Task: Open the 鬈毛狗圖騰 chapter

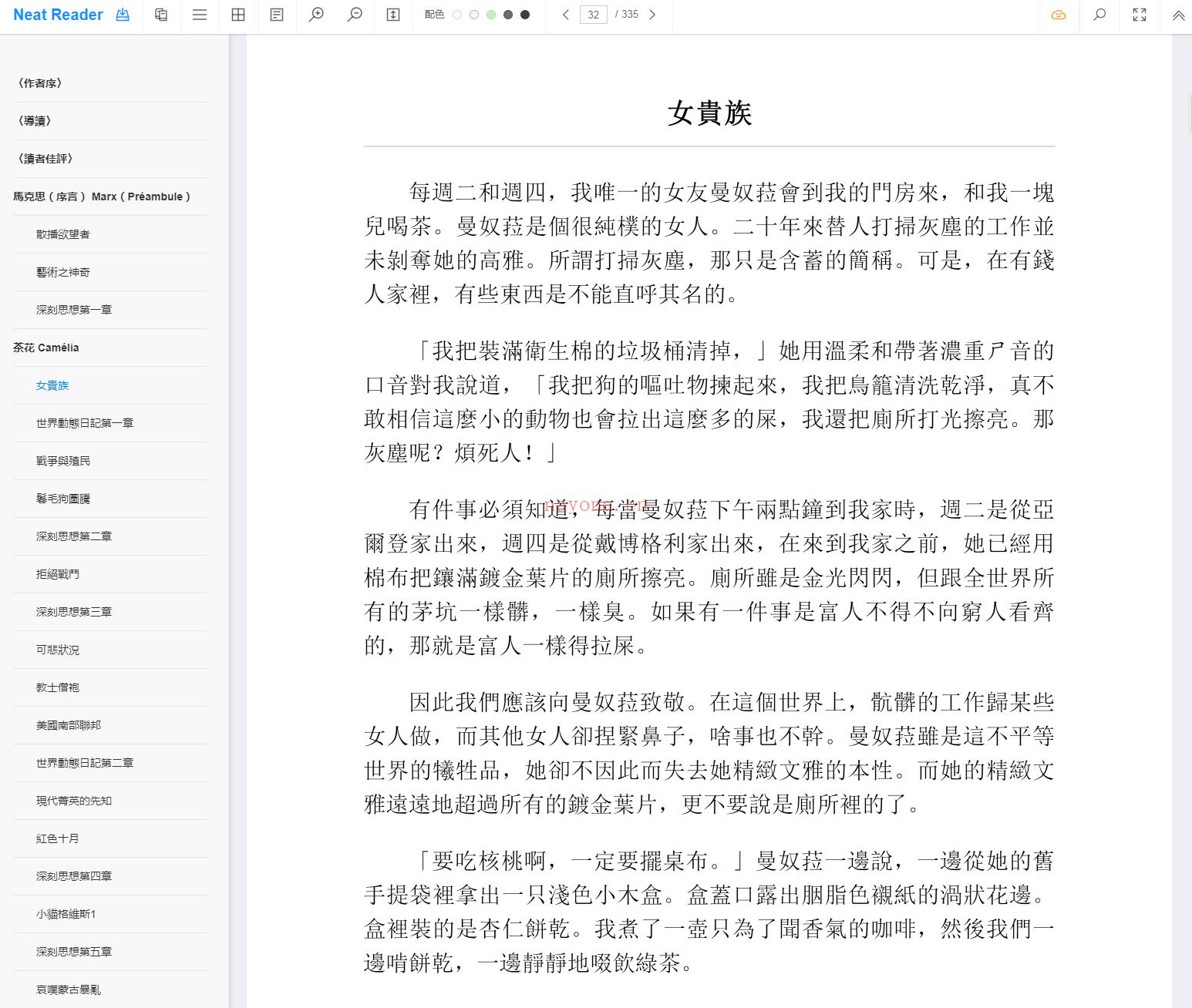Action: pos(63,499)
